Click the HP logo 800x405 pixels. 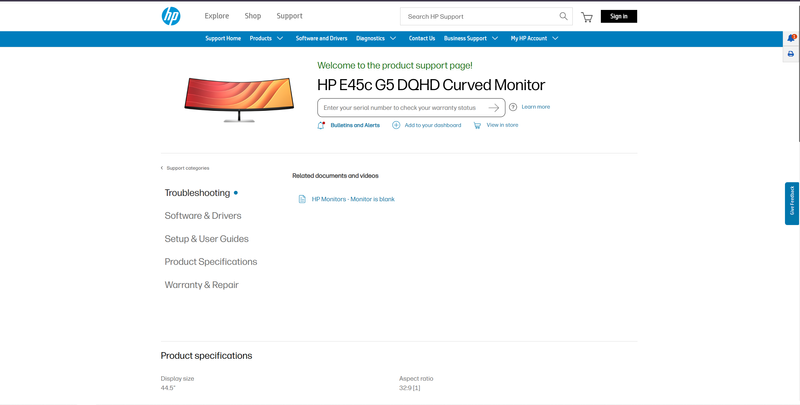171,16
